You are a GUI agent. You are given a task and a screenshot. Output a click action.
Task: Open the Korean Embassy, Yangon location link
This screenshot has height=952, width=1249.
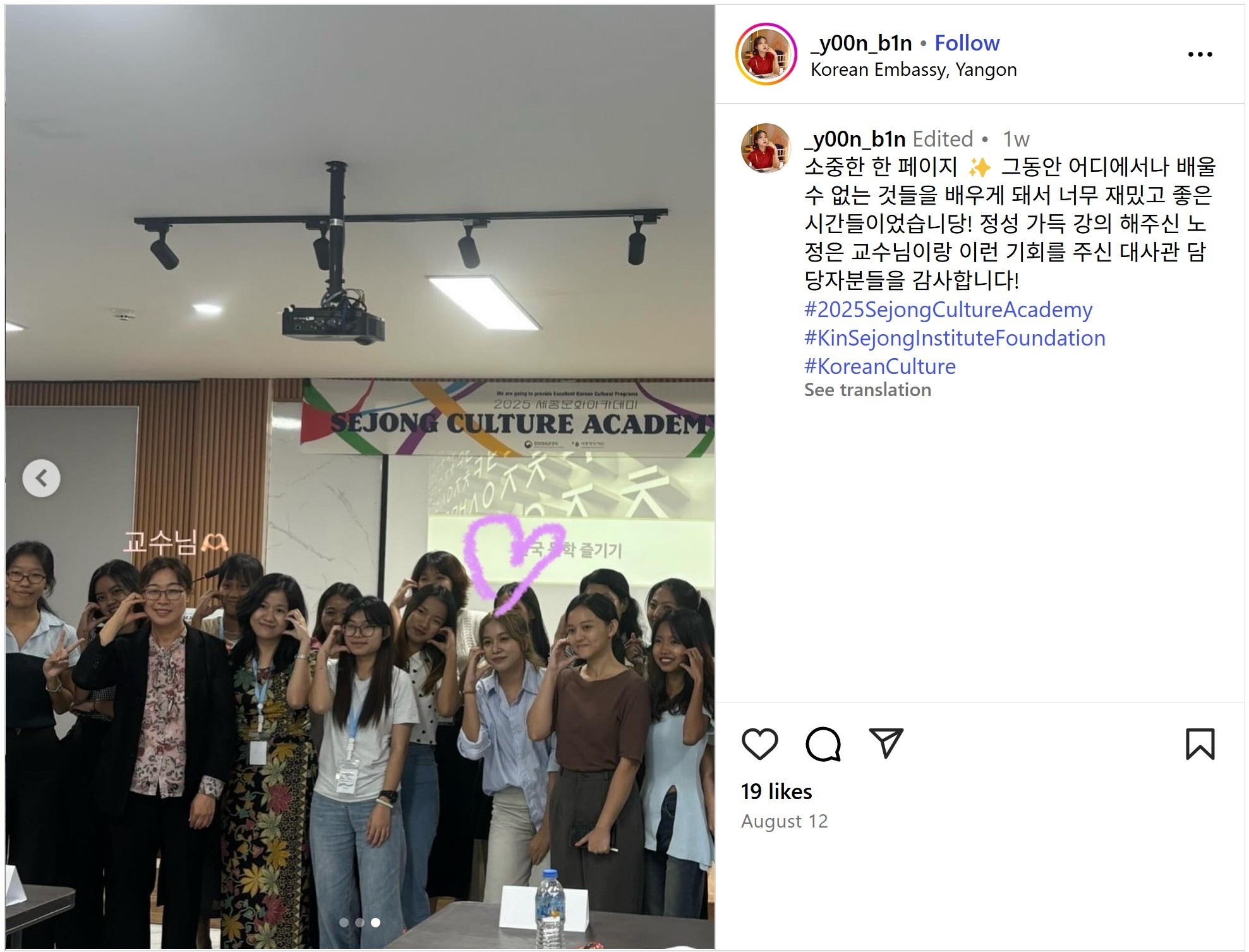[x=913, y=69]
